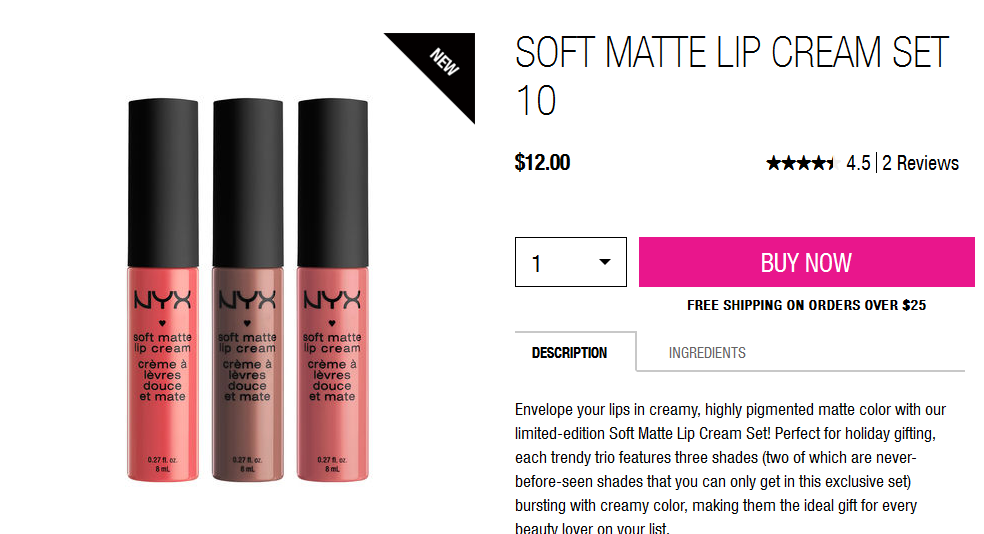Click the 4.5 rating number
Screen dimensions: 984x534
click(x=858, y=163)
